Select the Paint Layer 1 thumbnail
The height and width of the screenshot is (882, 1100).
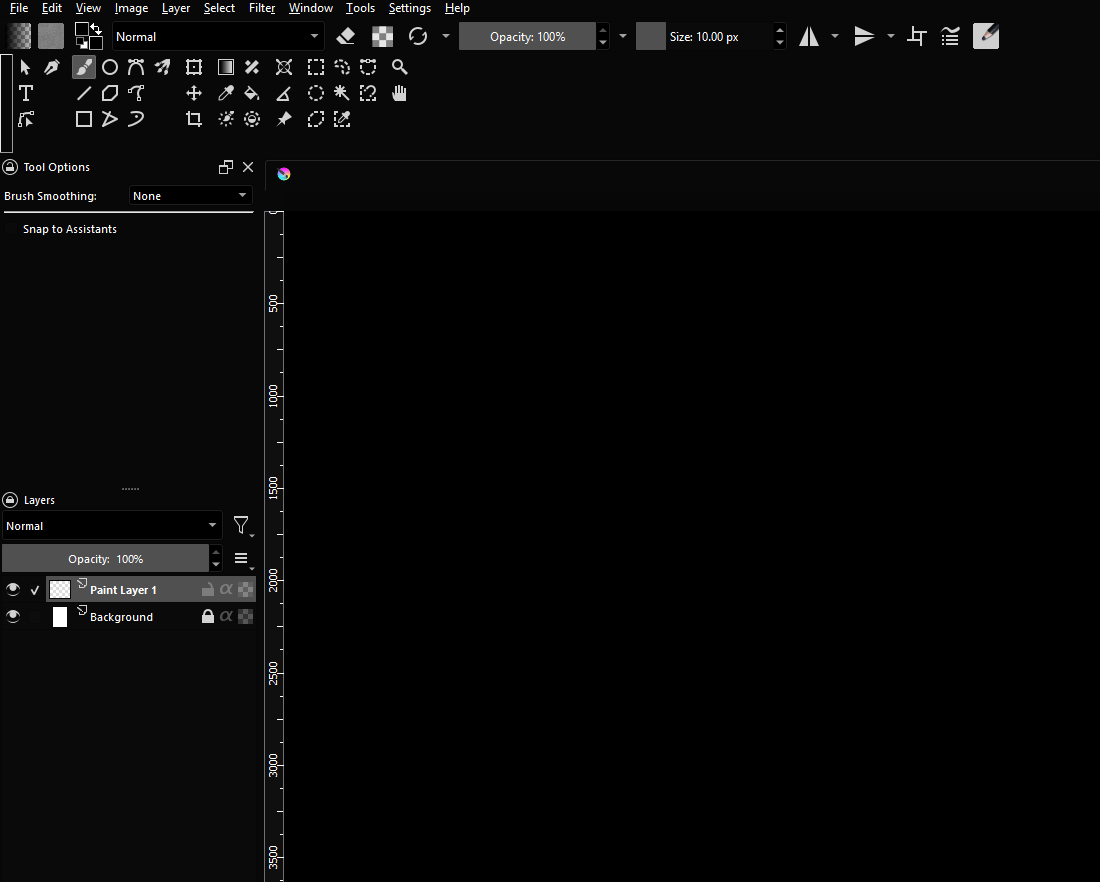[x=60, y=590]
